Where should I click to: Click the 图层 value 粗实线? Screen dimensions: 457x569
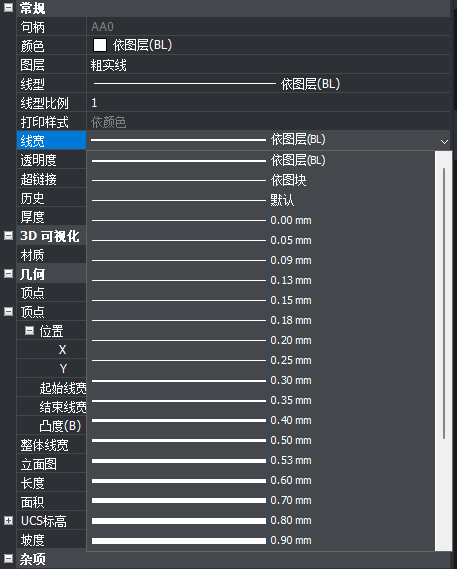coord(109,66)
